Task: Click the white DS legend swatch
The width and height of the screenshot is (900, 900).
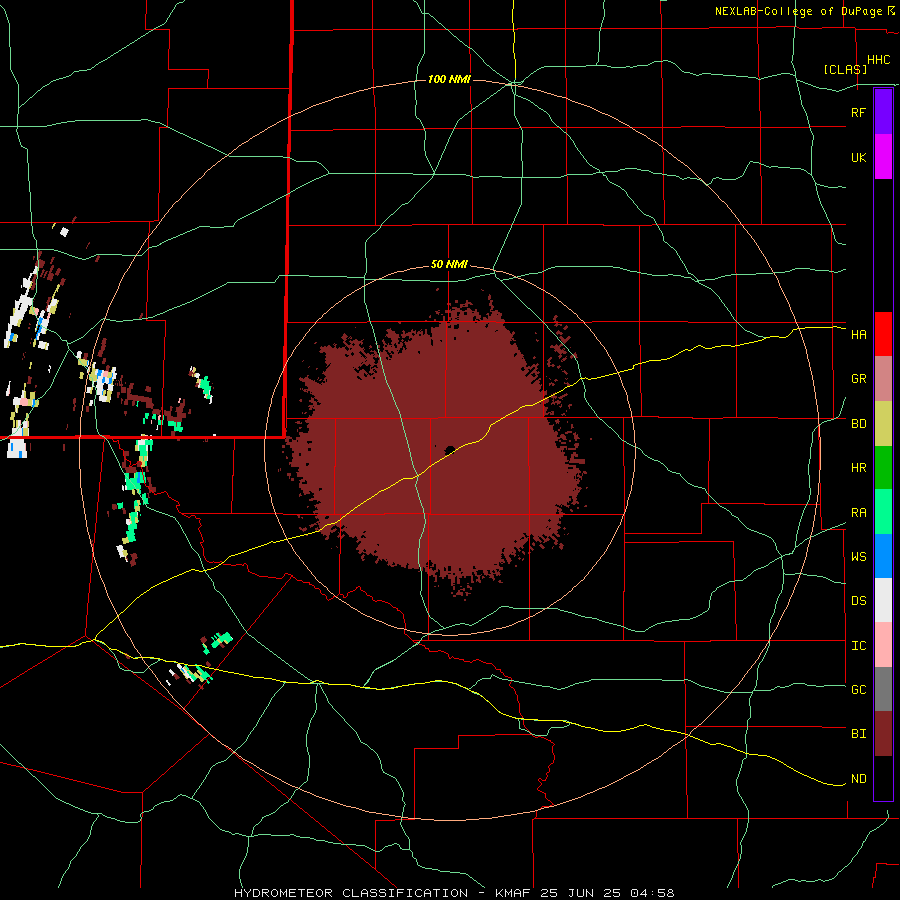Action: 883,600
